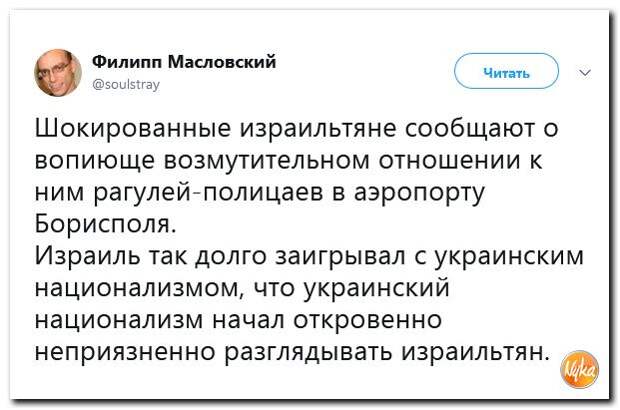Click the word неприязненно in the last line
Viewport: 620px width, 410px height.
point(126,352)
